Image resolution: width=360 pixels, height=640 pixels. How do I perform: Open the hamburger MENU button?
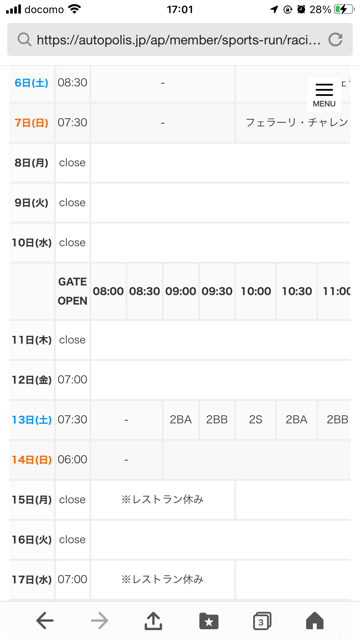(x=324, y=95)
